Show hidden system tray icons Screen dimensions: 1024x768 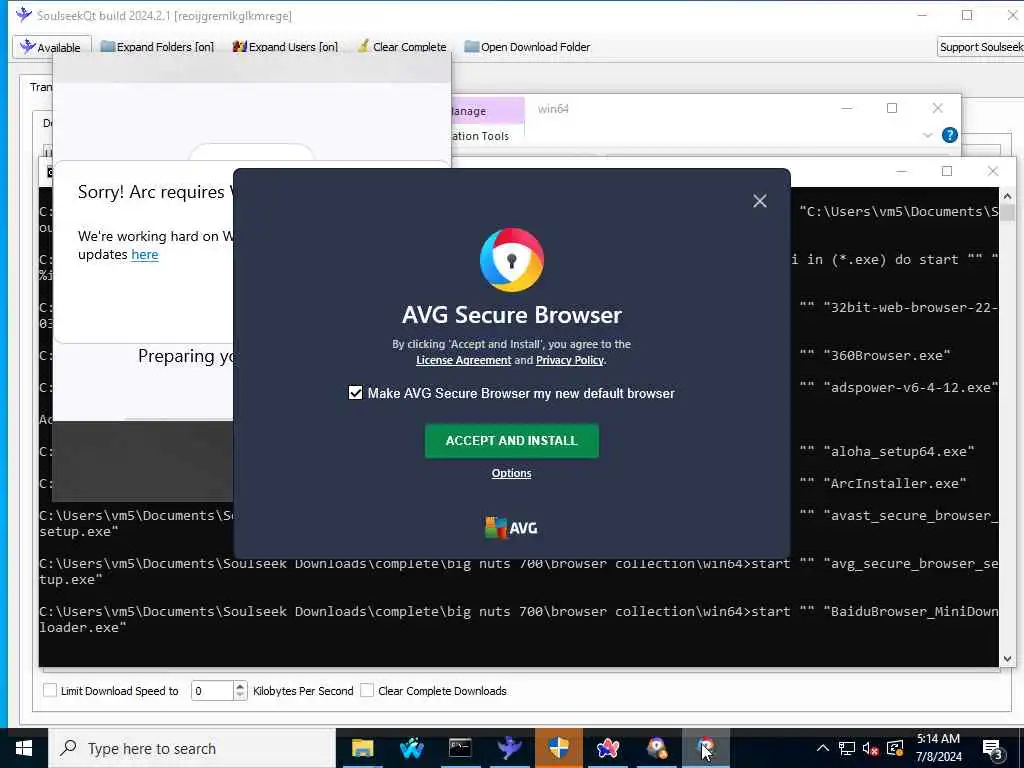tap(823, 748)
